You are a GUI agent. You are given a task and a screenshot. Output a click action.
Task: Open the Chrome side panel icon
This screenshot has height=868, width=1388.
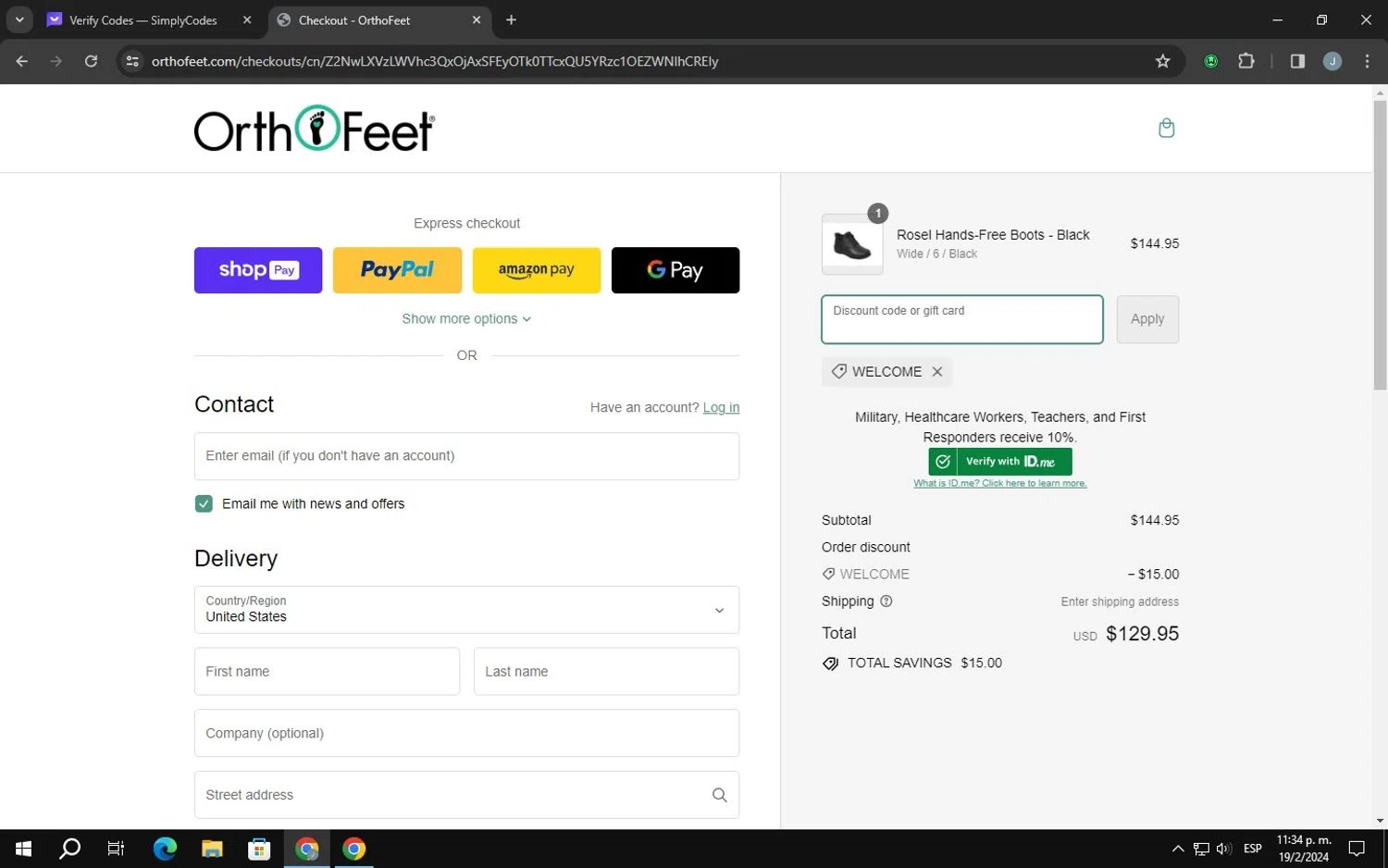tap(1297, 61)
